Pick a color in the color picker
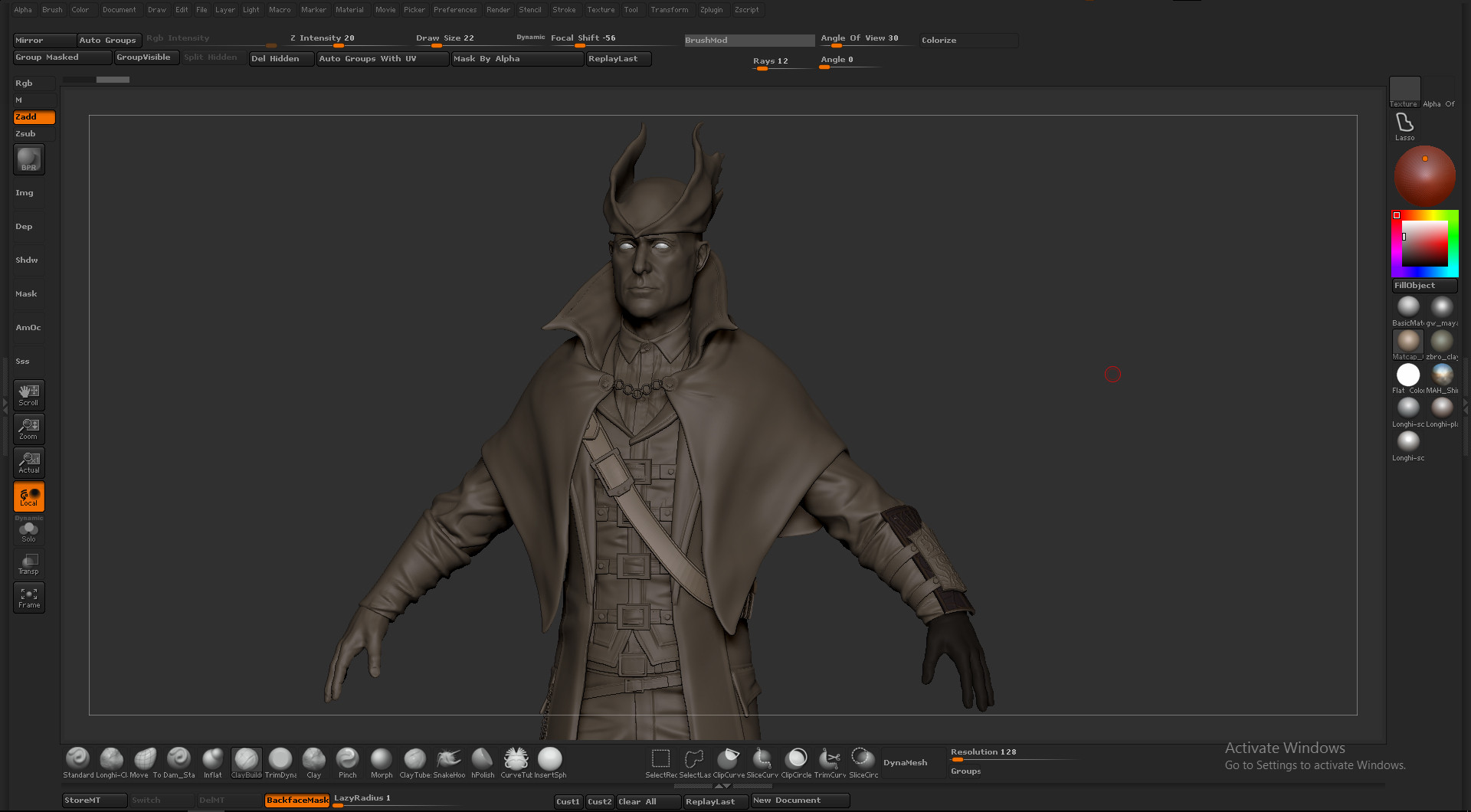Image resolution: width=1471 pixels, height=812 pixels. point(1424,244)
